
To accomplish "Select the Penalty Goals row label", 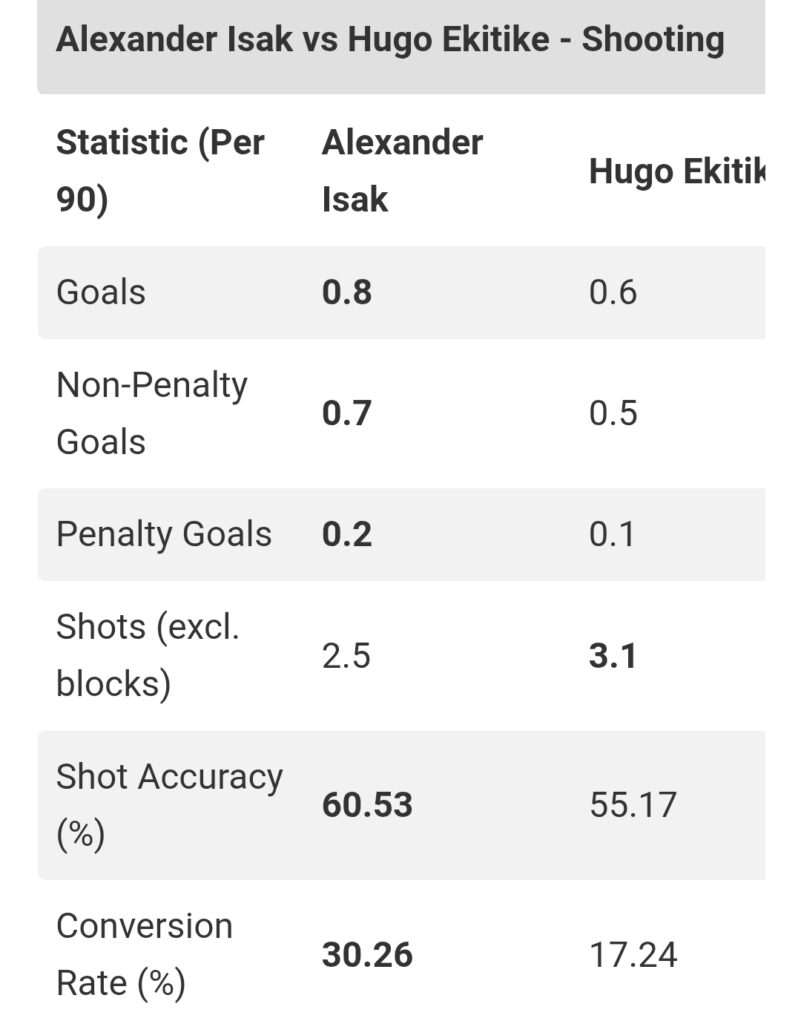I will (x=164, y=534).
